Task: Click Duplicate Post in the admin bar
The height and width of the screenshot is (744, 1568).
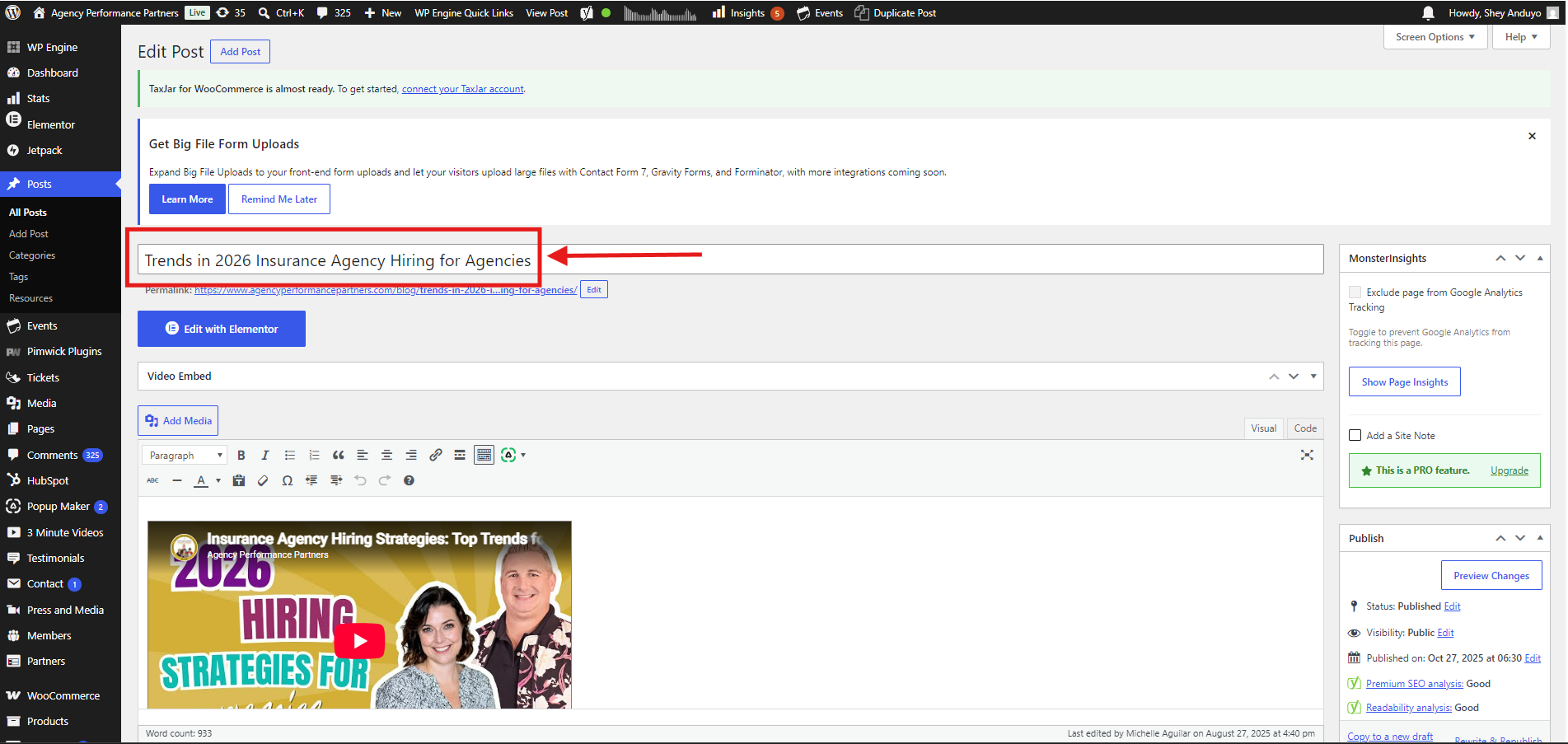Action: (x=895, y=12)
